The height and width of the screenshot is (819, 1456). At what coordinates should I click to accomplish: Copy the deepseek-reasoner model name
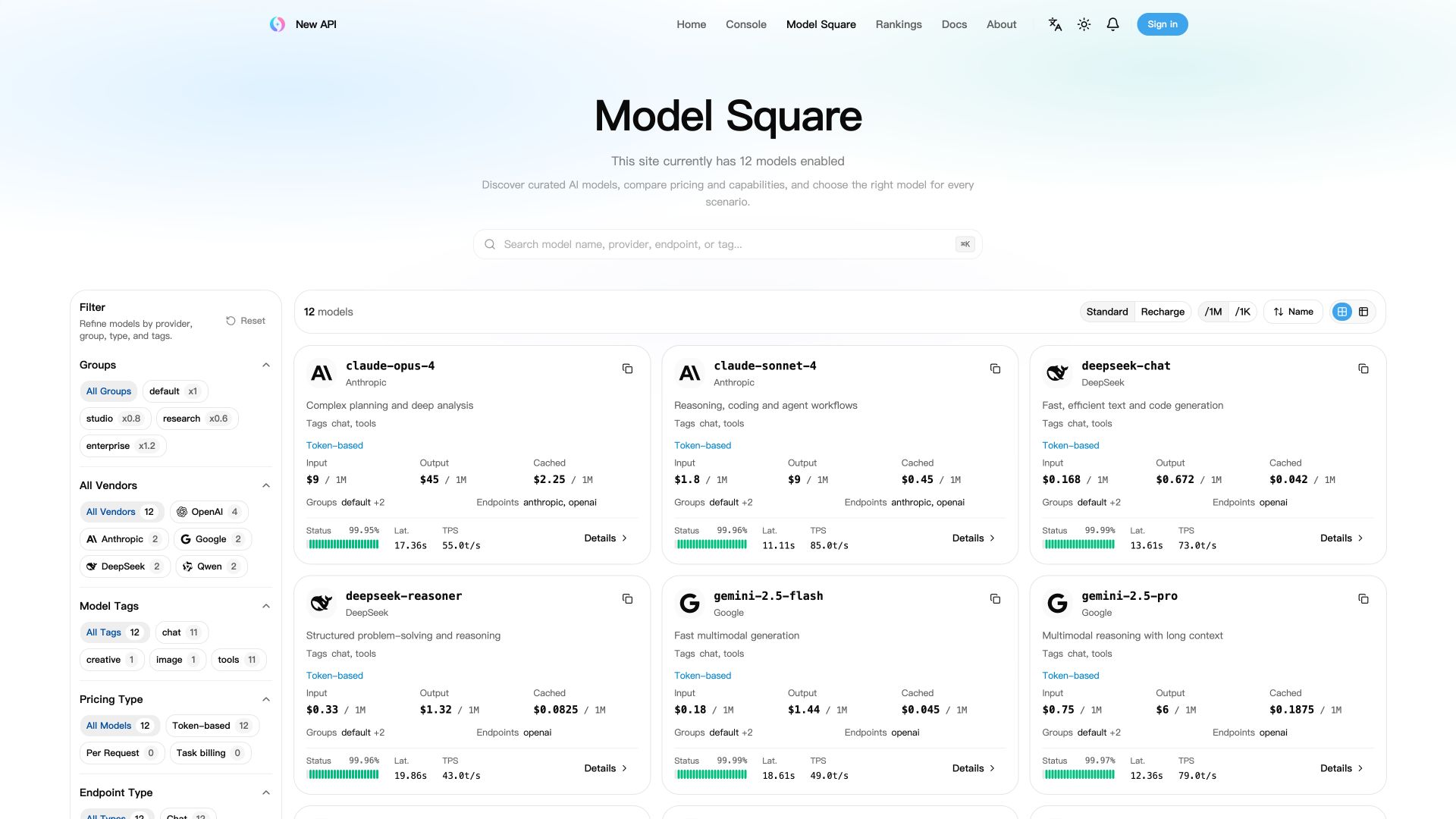[x=627, y=599]
